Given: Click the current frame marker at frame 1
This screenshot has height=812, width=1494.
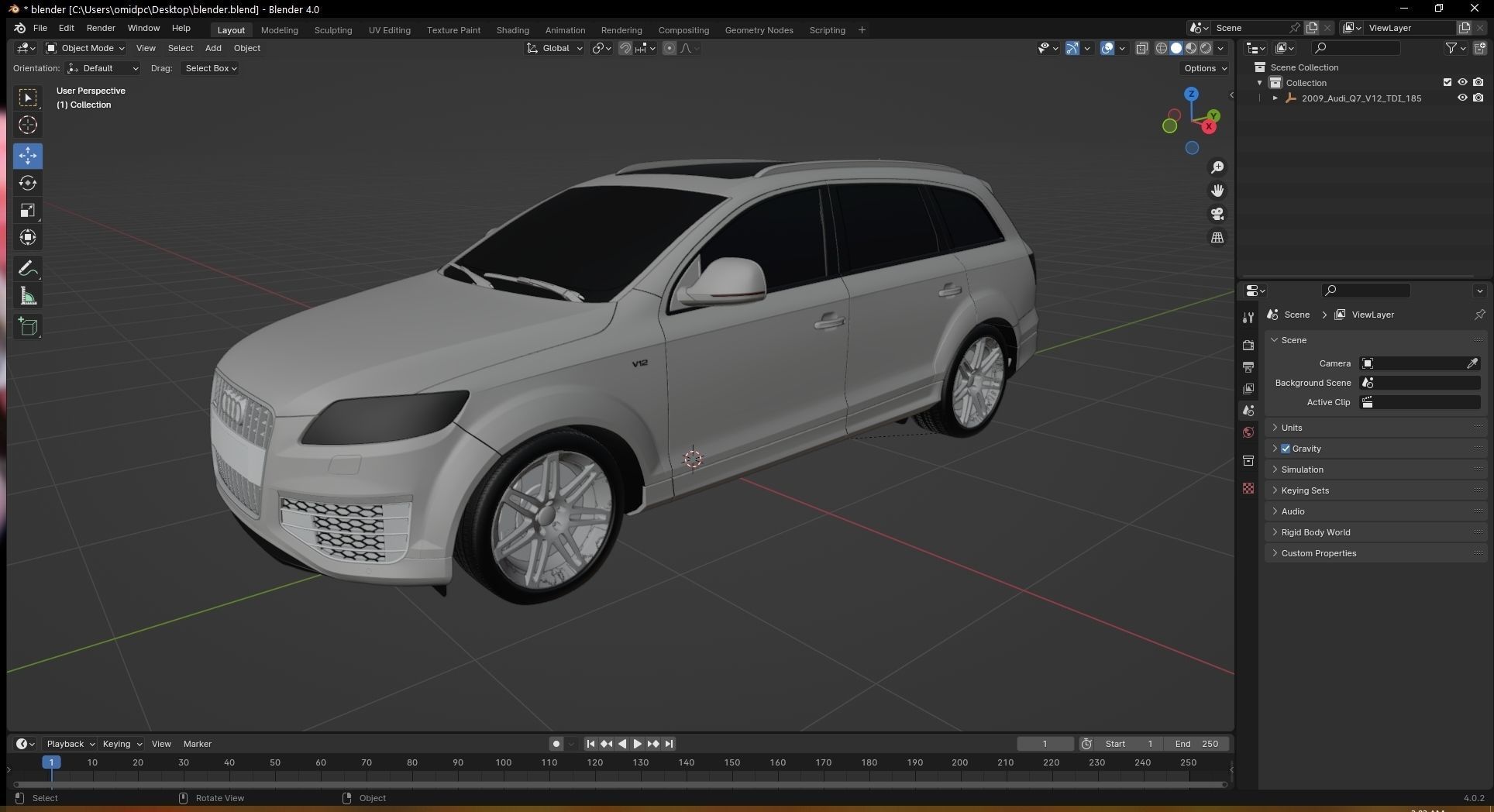Looking at the screenshot, I should [51, 762].
